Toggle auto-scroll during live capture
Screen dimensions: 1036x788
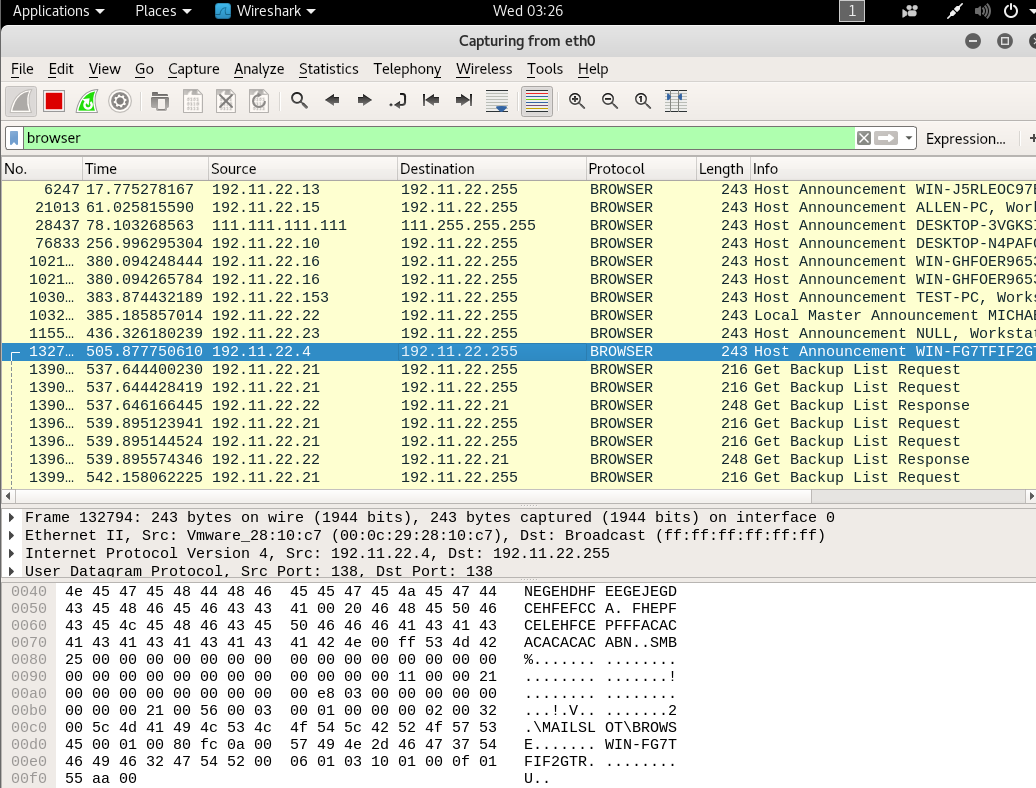click(497, 101)
